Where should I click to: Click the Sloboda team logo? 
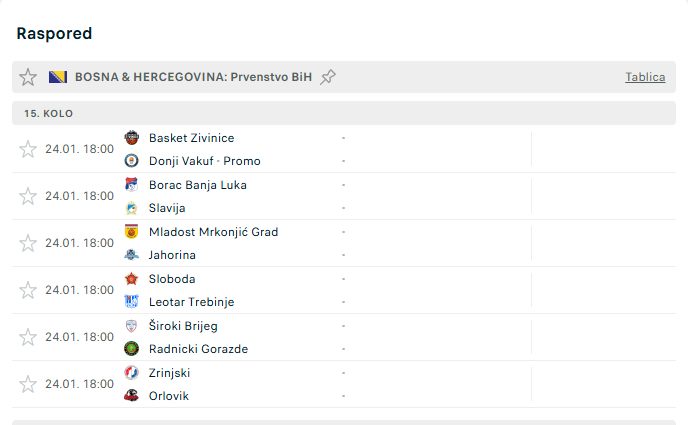click(131, 278)
